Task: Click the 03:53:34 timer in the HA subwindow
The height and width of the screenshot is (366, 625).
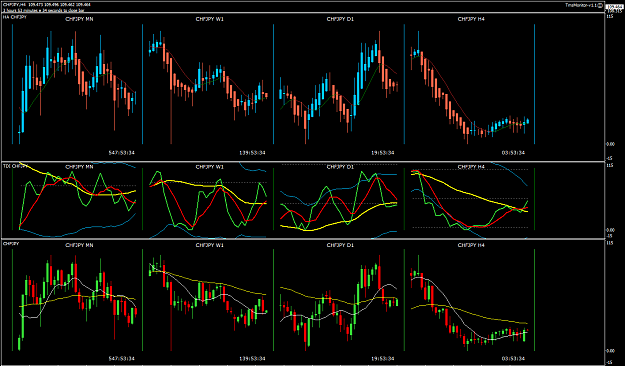Action: [513, 153]
